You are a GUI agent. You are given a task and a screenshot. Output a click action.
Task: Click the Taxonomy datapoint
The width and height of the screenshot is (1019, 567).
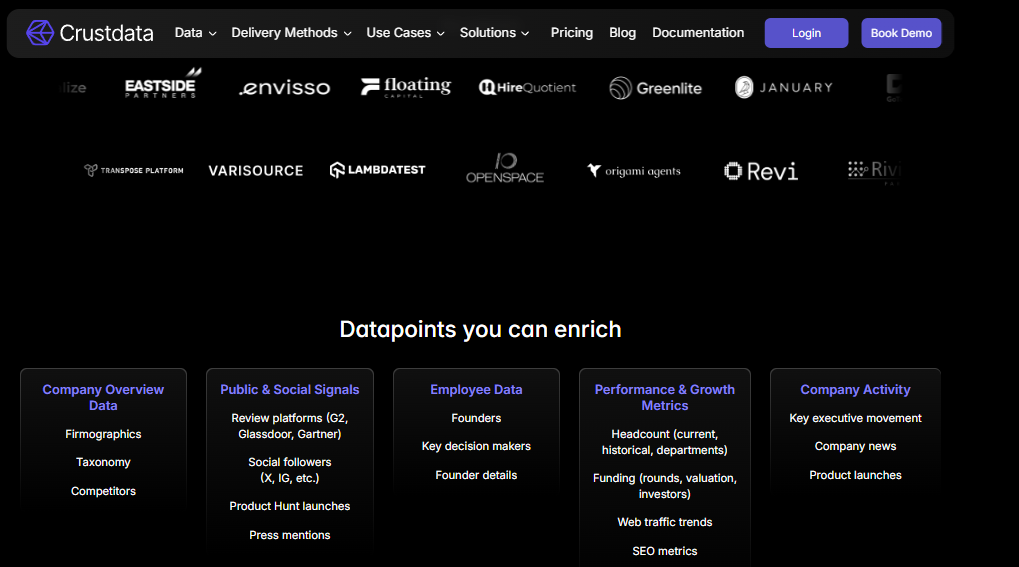pyautogui.click(x=103, y=462)
